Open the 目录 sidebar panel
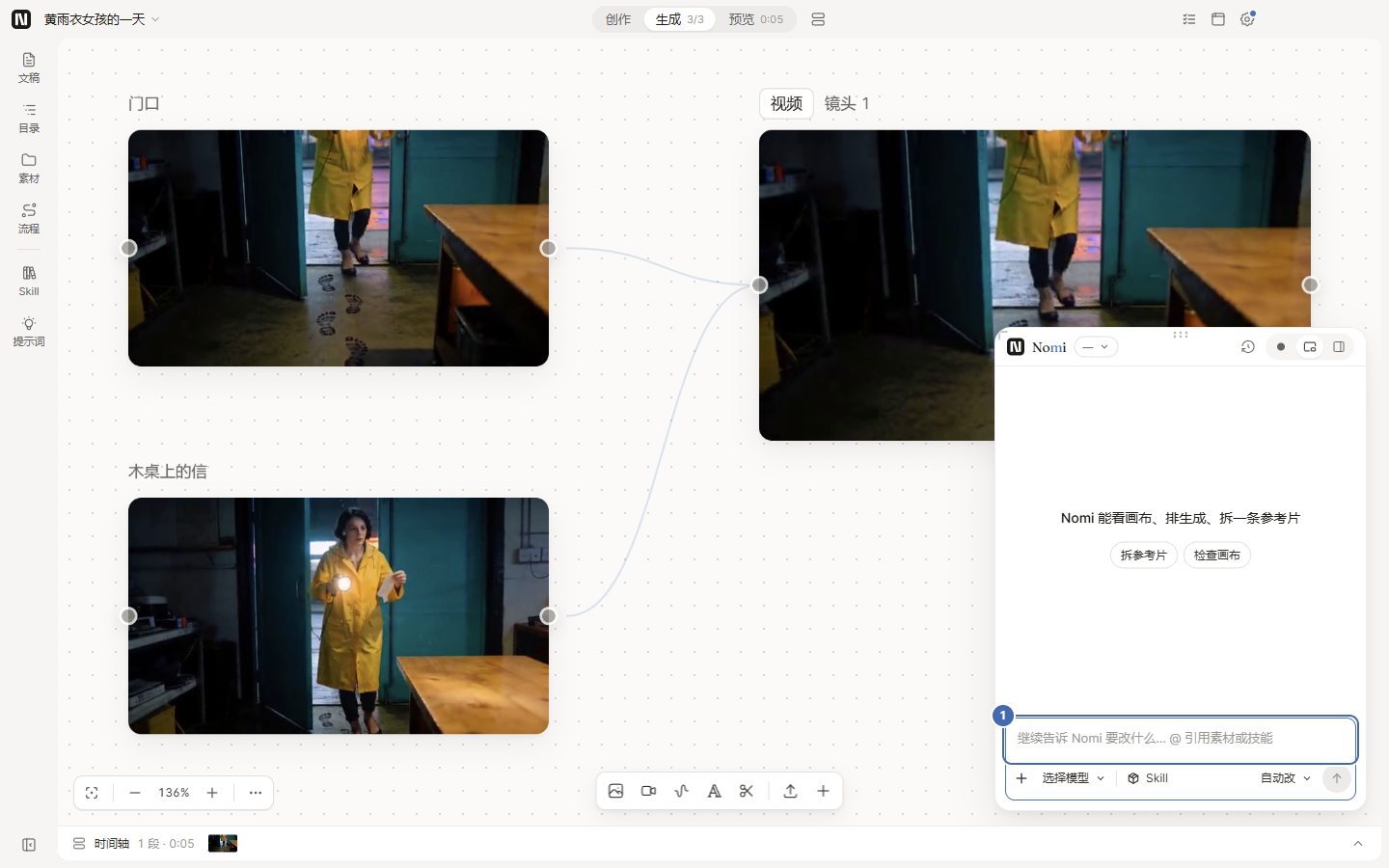Image resolution: width=1389 pixels, height=868 pixels. [29, 118]
